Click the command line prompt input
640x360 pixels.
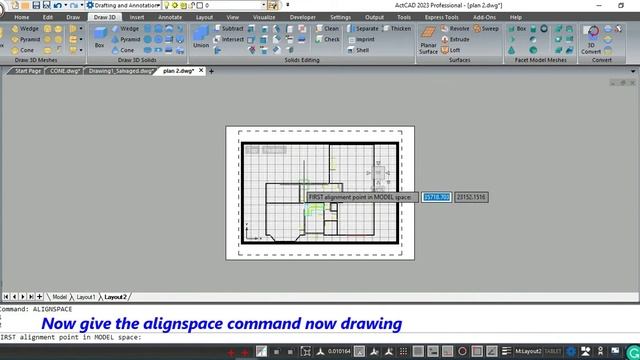[320, 337]
